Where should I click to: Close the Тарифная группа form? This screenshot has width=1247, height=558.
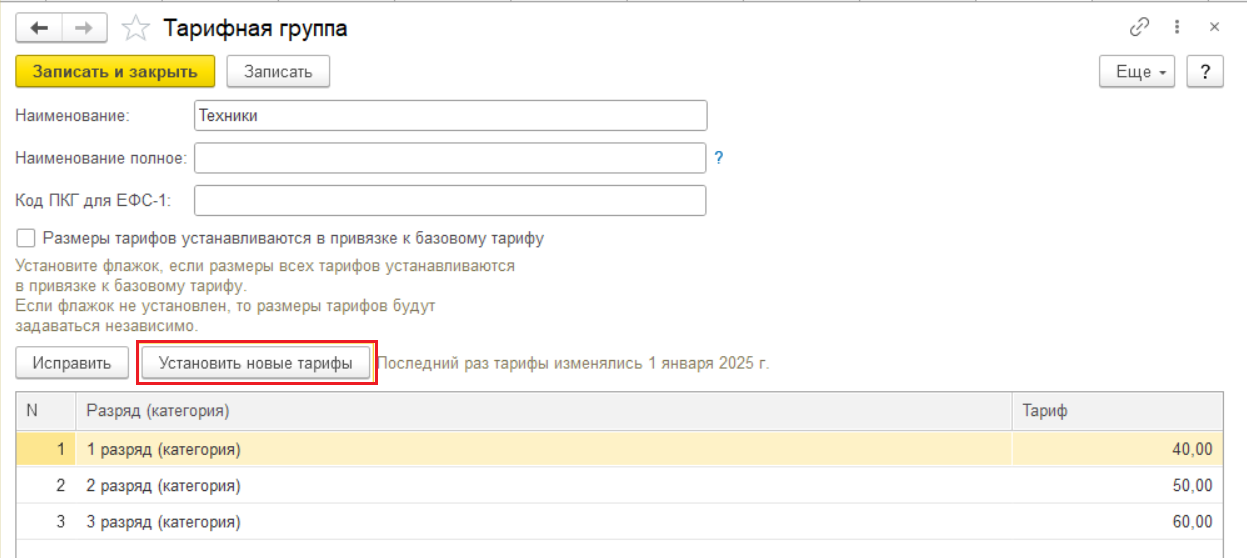pyautogui.click(x=1214, y=28)
